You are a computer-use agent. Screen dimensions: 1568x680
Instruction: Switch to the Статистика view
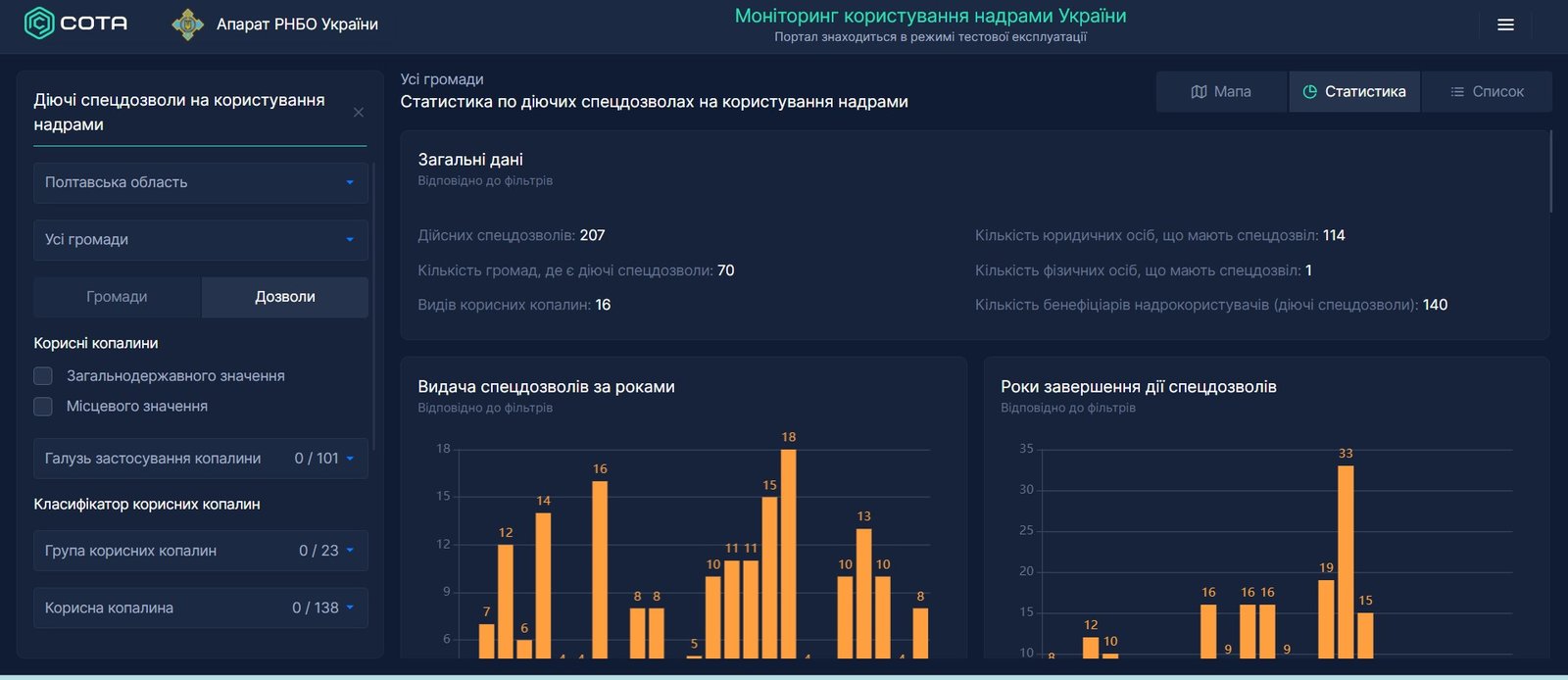tap(1354, 92)
